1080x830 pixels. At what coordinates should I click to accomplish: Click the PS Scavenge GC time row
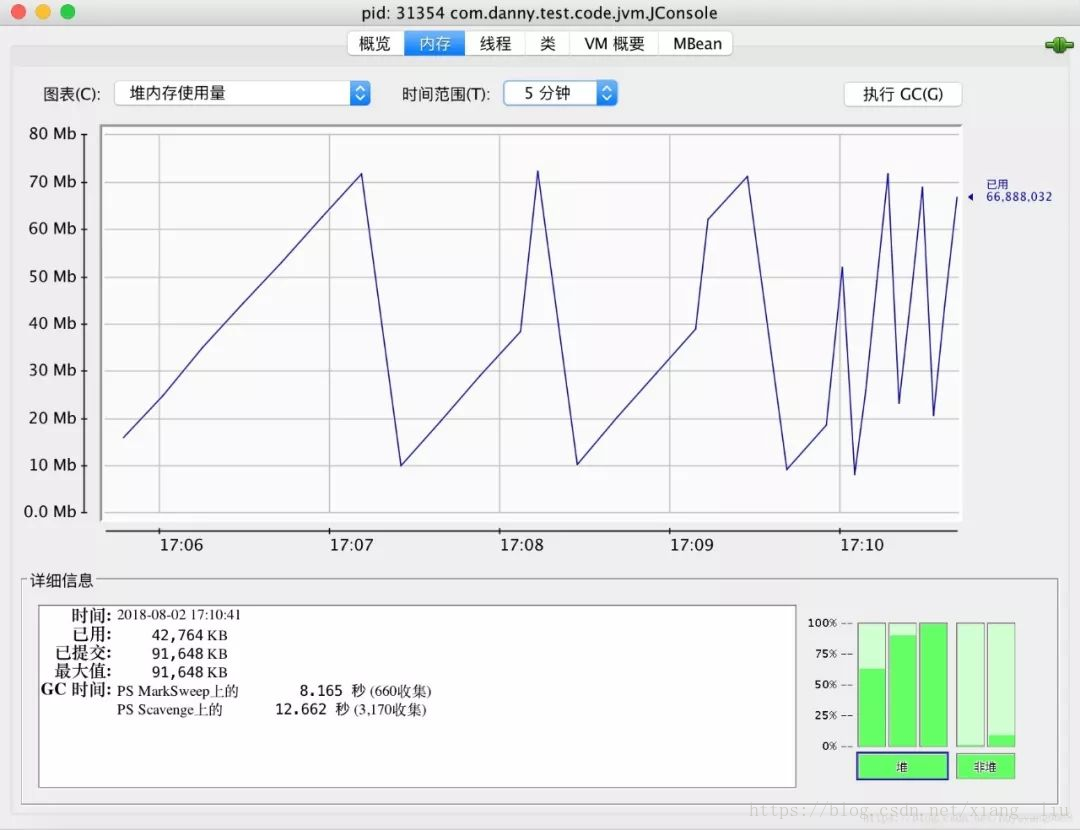coord(271,709)
